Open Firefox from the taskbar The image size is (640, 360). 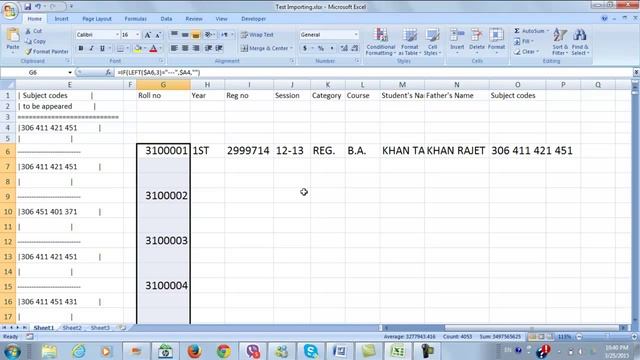pos(195,351)
